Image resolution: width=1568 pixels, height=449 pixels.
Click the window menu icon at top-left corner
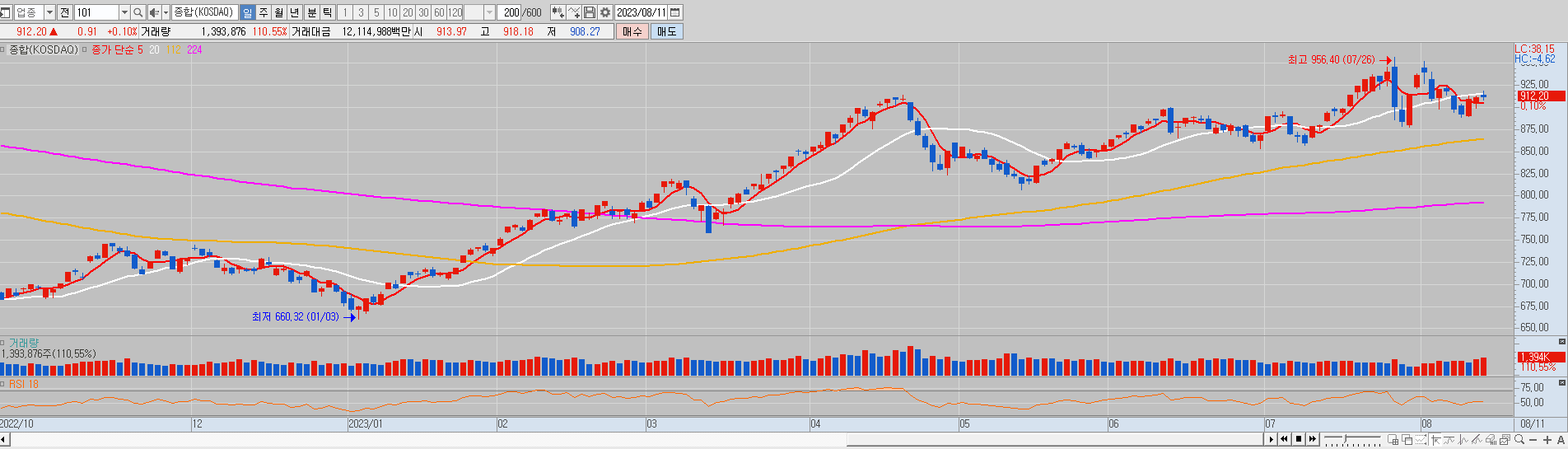(x=6, y=12)
